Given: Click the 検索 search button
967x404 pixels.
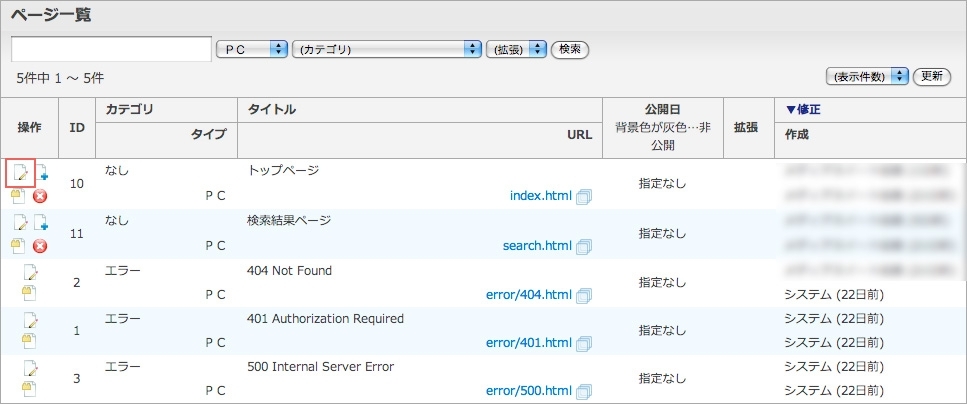Looking at the screenshot, I should pos(570,49).
